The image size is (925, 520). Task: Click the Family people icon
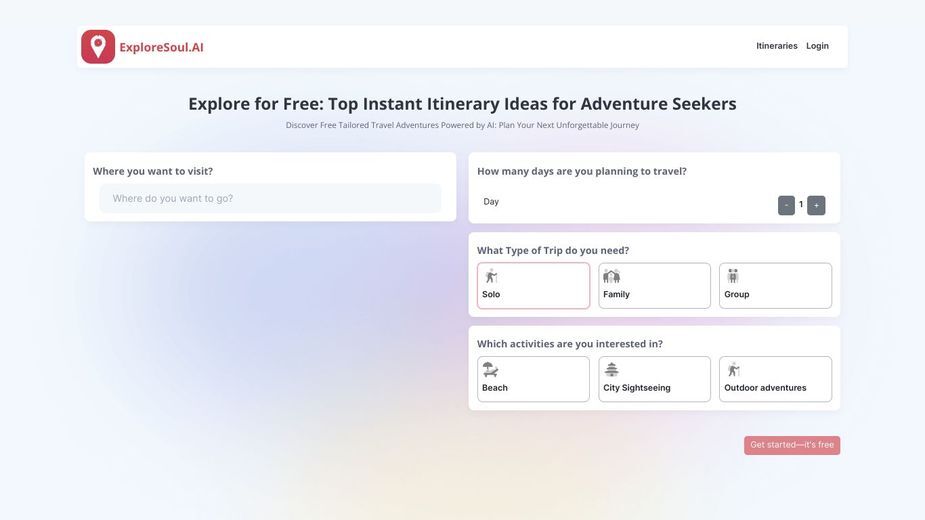(612, 276)
